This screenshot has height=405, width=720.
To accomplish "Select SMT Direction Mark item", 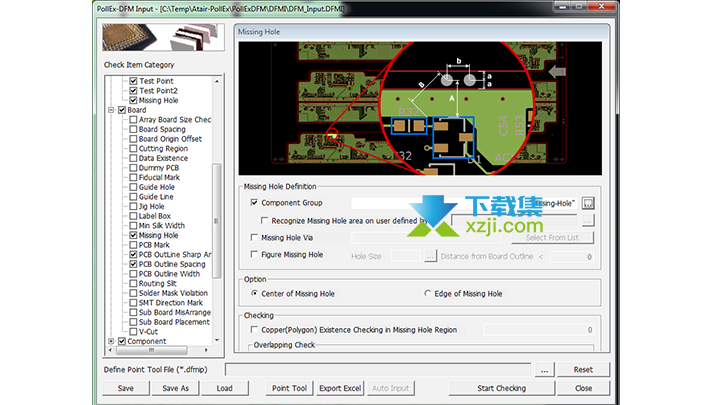I will tap(170, 303).
